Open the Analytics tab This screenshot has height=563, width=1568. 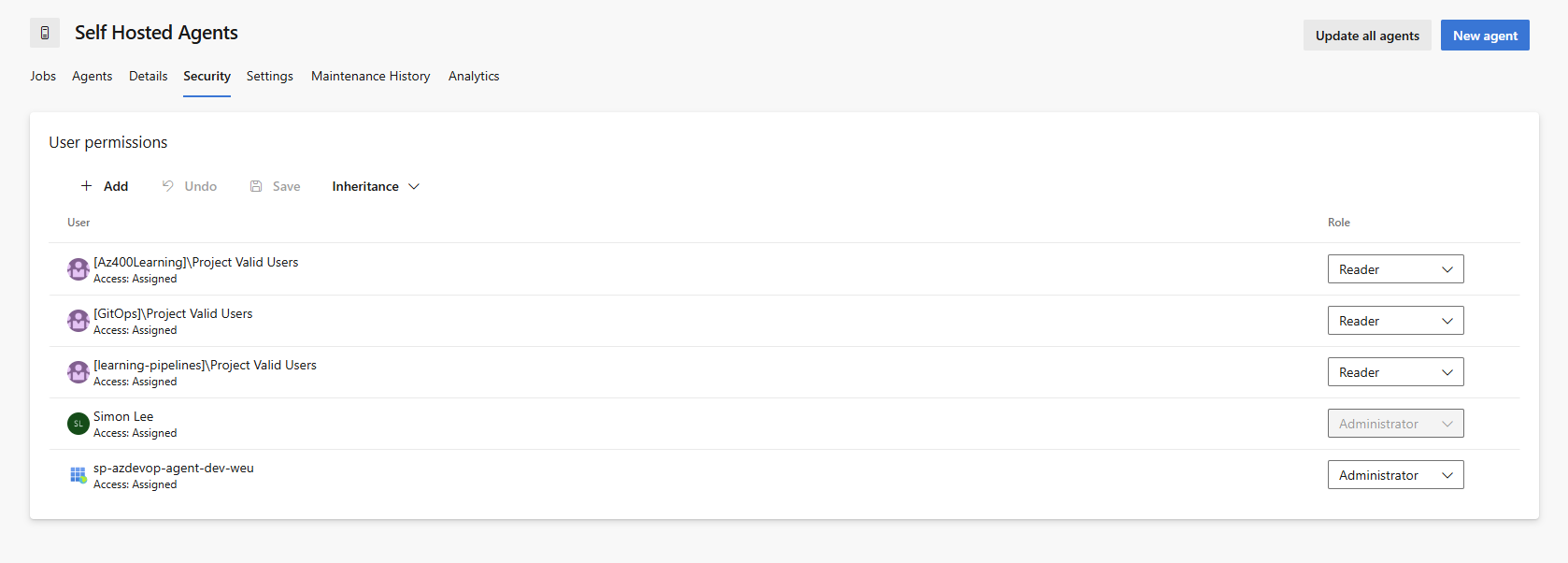[474, 76]
